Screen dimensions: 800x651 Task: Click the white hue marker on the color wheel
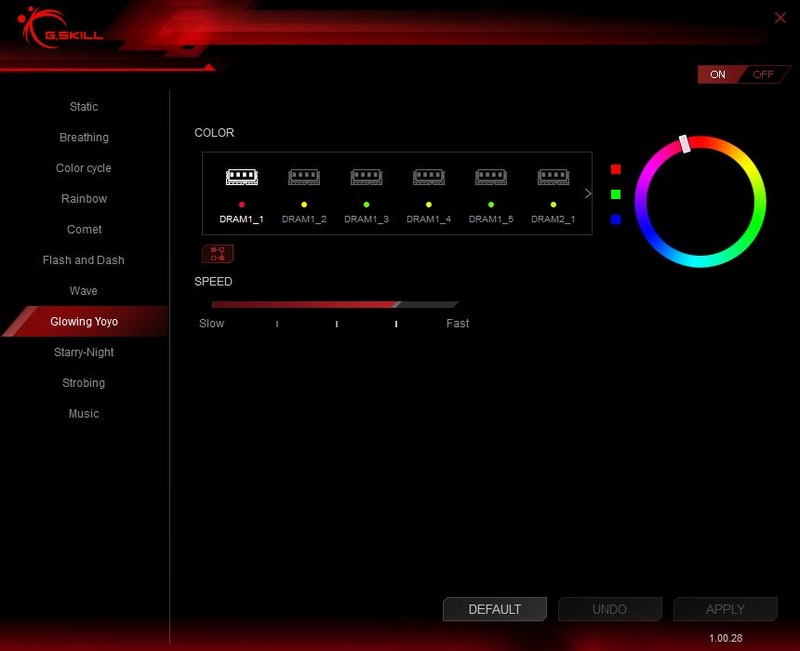685,144
